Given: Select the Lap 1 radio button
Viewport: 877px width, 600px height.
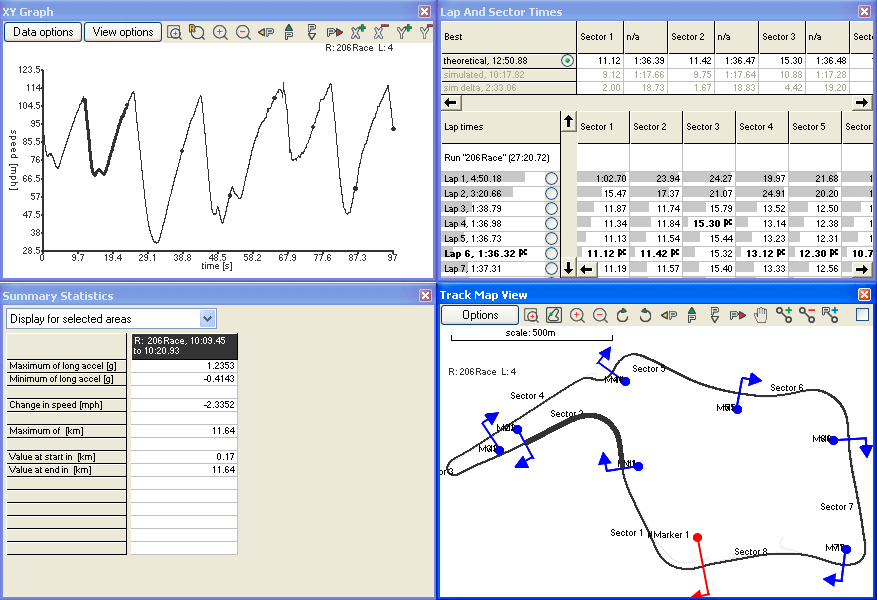Looking at the screenshot, I should 551,178.
